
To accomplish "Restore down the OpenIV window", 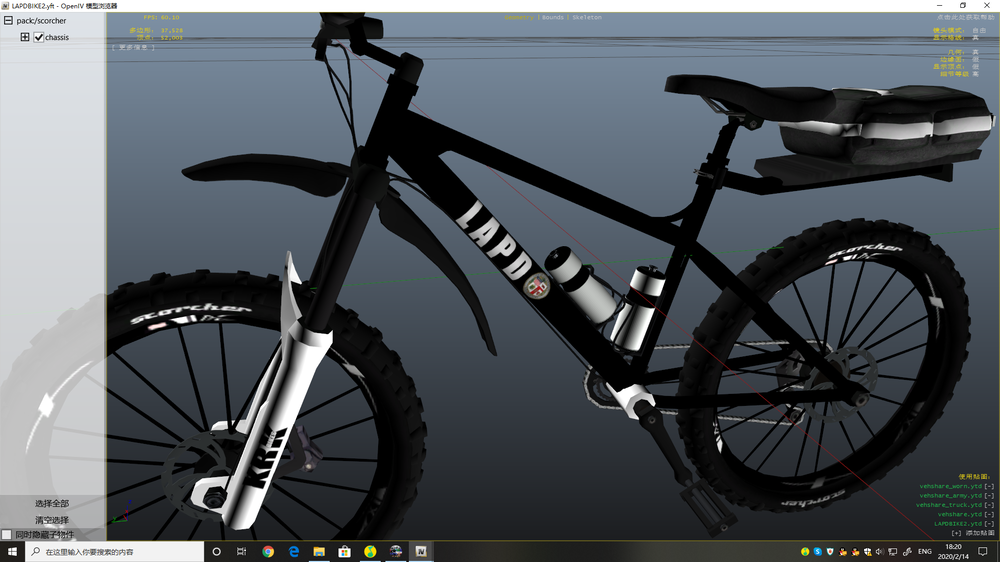I will (962, 6).
